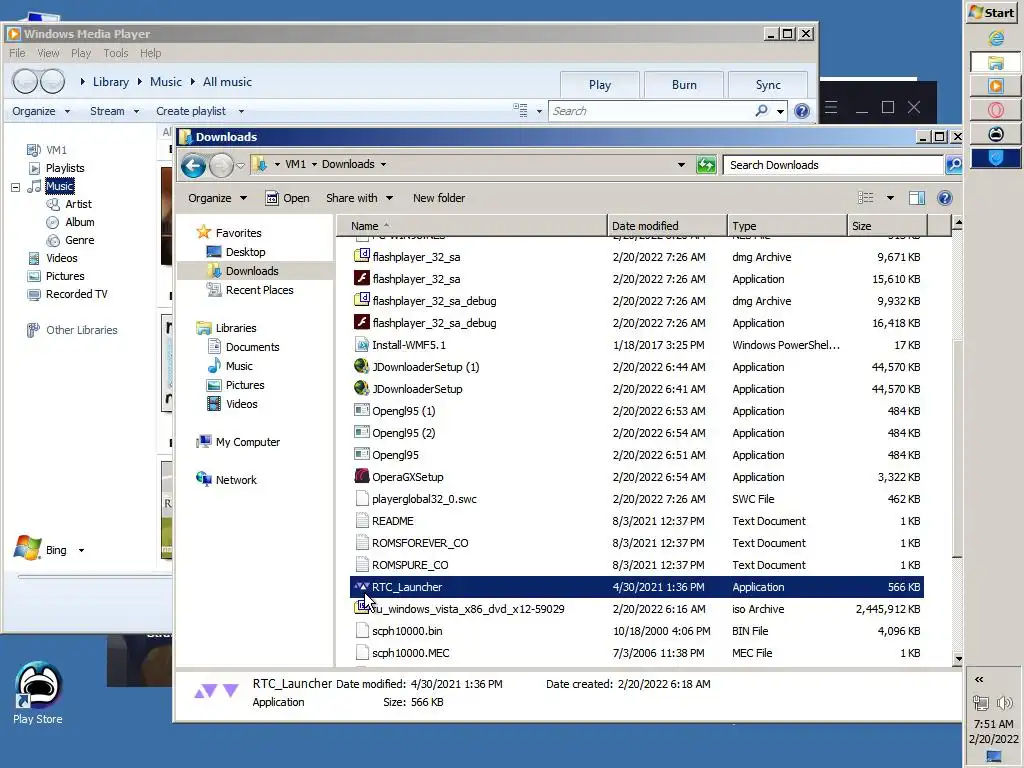The image size is (1024, 768).
Task: Click the Downloads list scroll down arrow
Action: [x=957, y=659]
